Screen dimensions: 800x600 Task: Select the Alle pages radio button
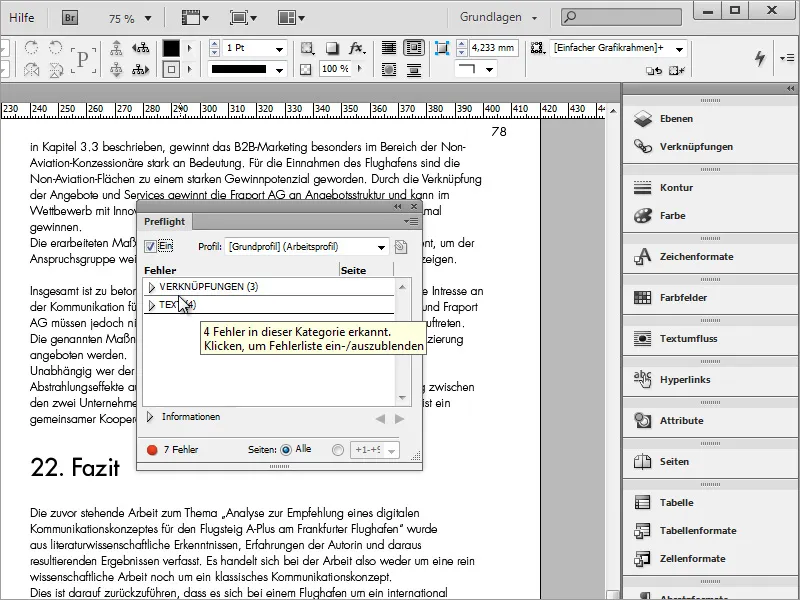[x=286, y=449]
